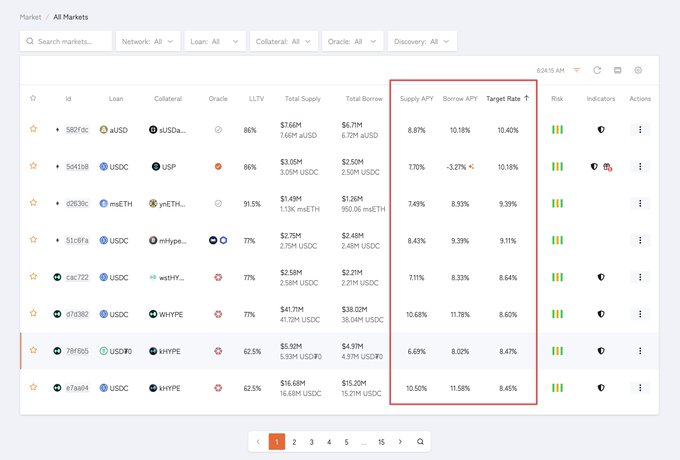Click the gift rewards indicator in 5d41b8 row
The width and height of the screenshot is (680, 460).
pyautogui.click(x=608, y=167)
